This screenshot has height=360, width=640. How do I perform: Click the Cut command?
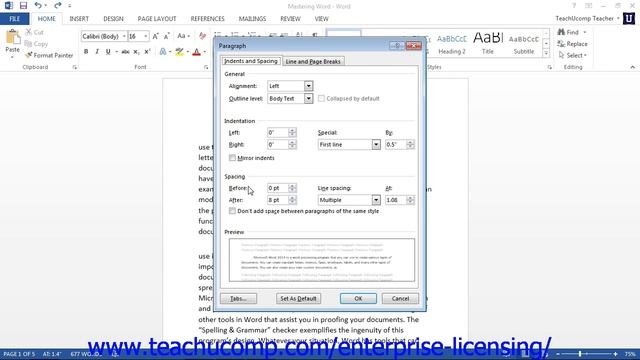pyautogui.click(x=34, y=32)
